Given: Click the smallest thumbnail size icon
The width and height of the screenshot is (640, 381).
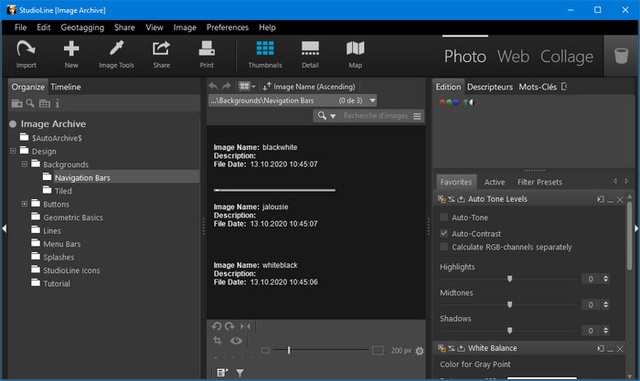Looking at the screenshot, I should pos(265,350).
